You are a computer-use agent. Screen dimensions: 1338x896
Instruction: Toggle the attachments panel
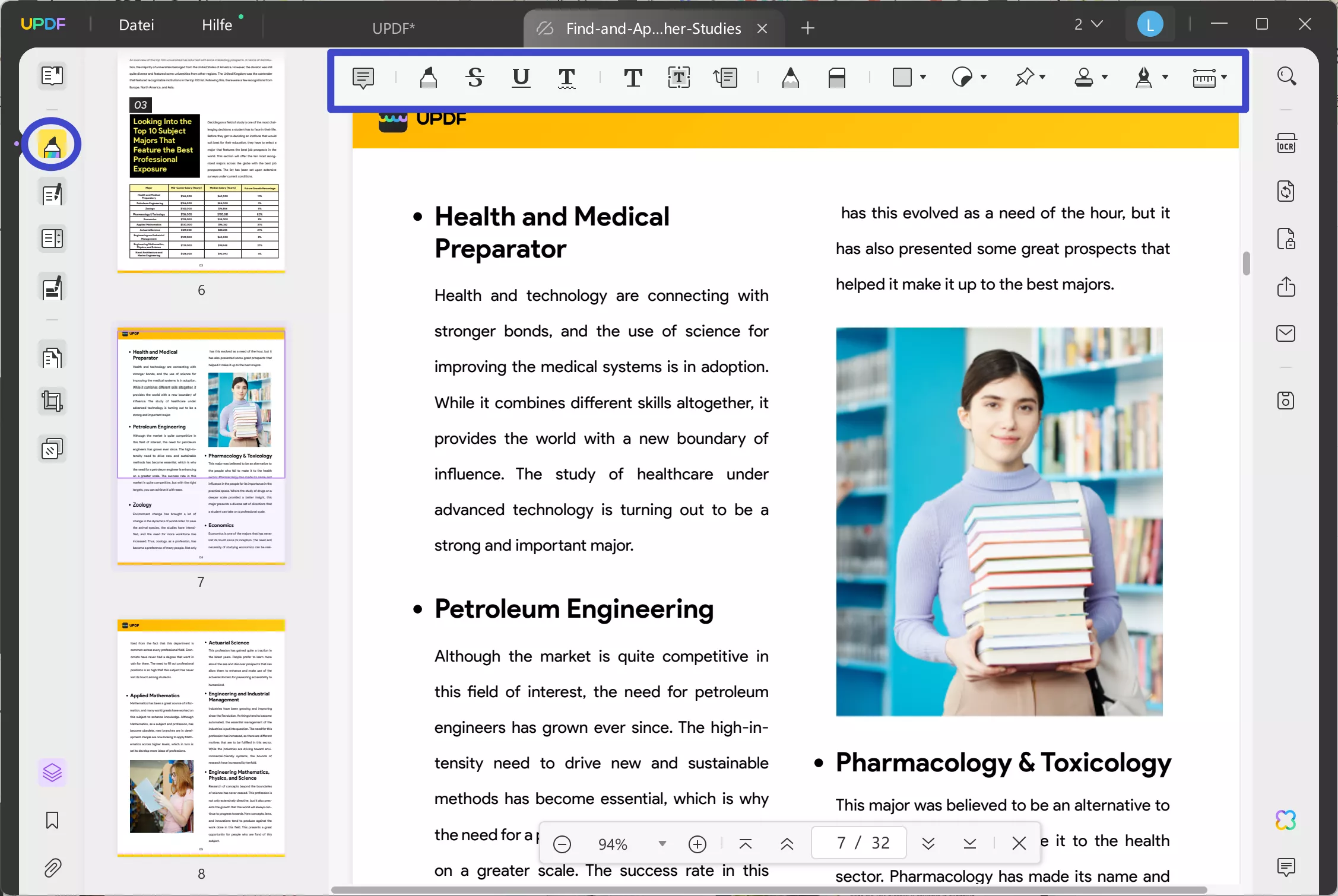click(x=52, y=868)
